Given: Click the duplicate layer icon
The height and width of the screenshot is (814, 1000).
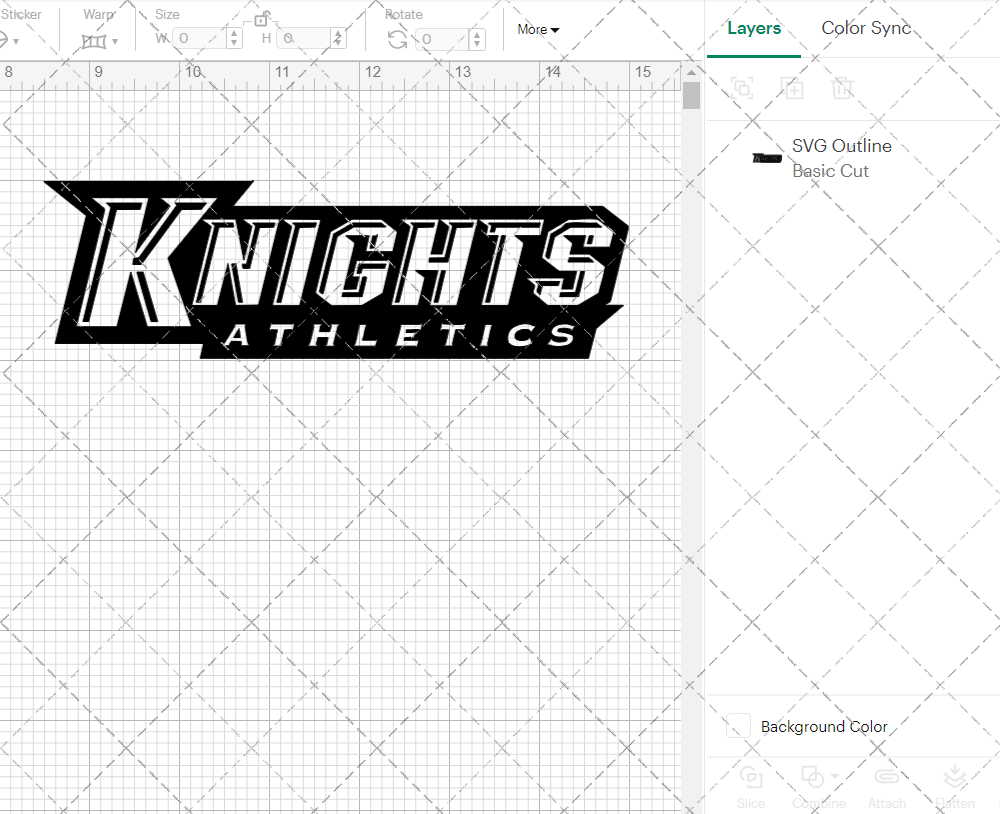Looking at the screenshot, I should point(793,88).
